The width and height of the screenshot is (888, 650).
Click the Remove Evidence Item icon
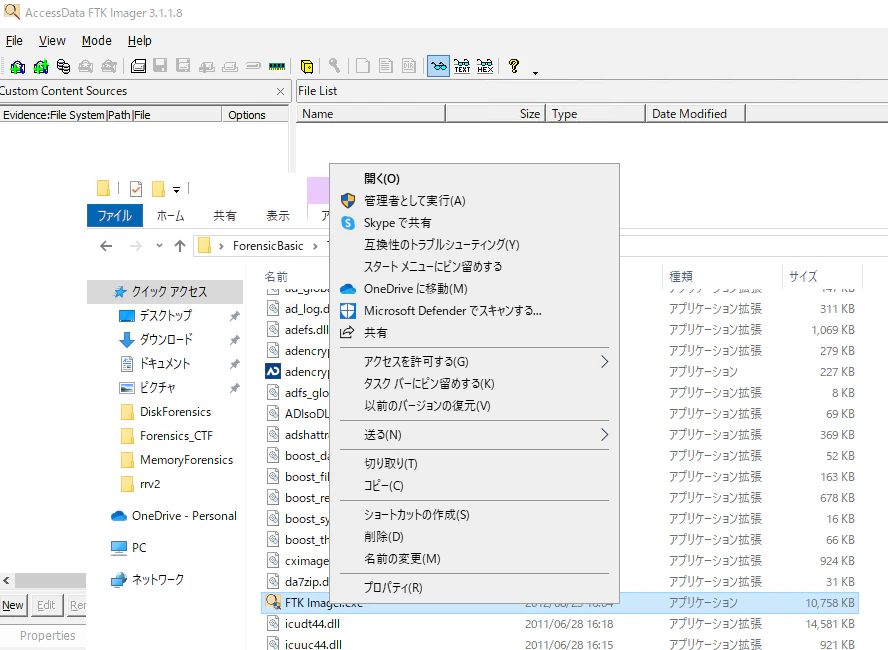(86, 66)
